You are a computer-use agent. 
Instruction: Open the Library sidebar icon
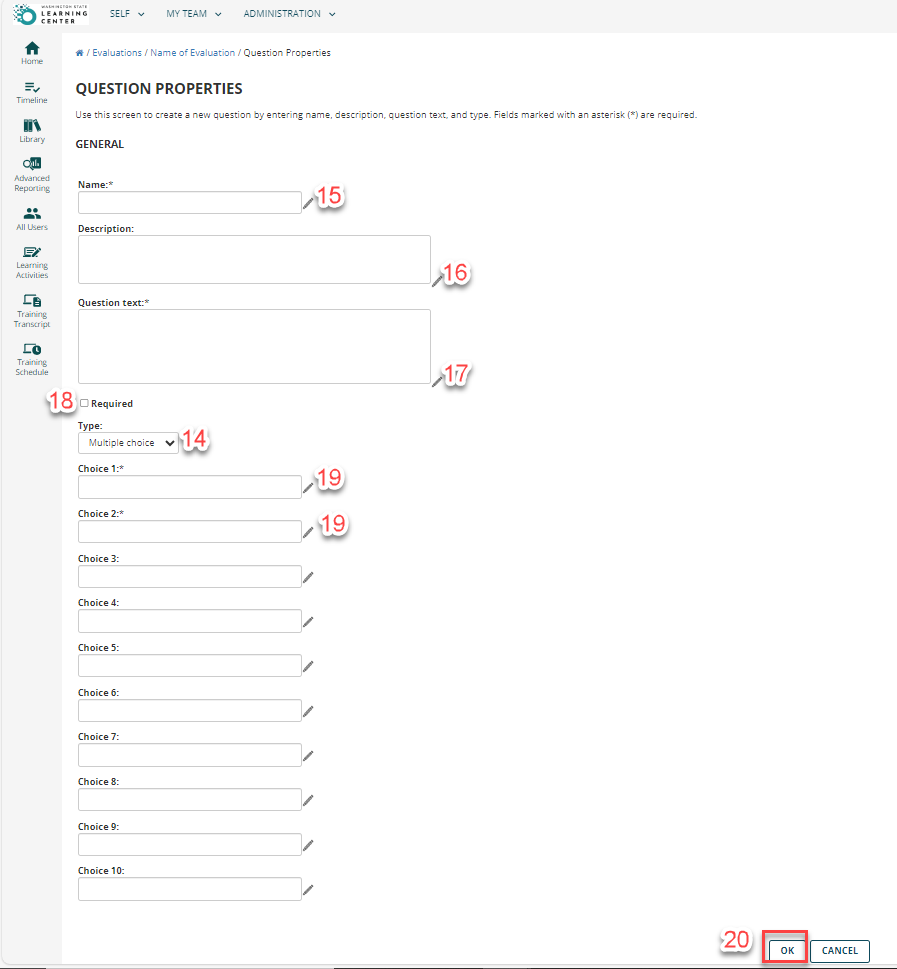[32, 131]
